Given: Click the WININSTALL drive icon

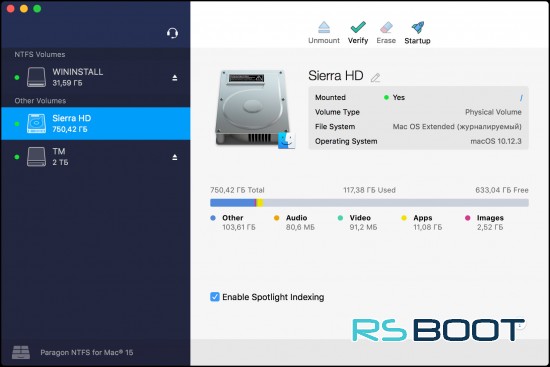Looking at the screenshot, I should 36,77.
